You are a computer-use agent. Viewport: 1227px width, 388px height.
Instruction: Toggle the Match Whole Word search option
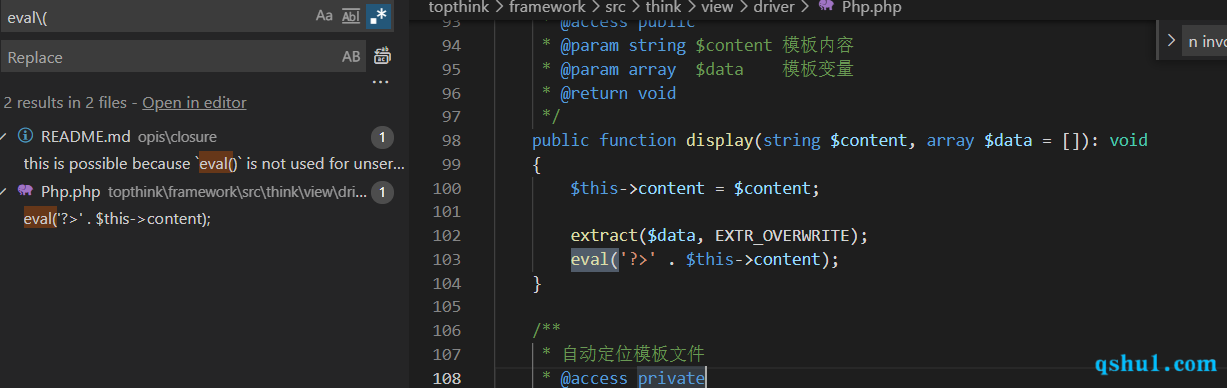click(351, 16)
